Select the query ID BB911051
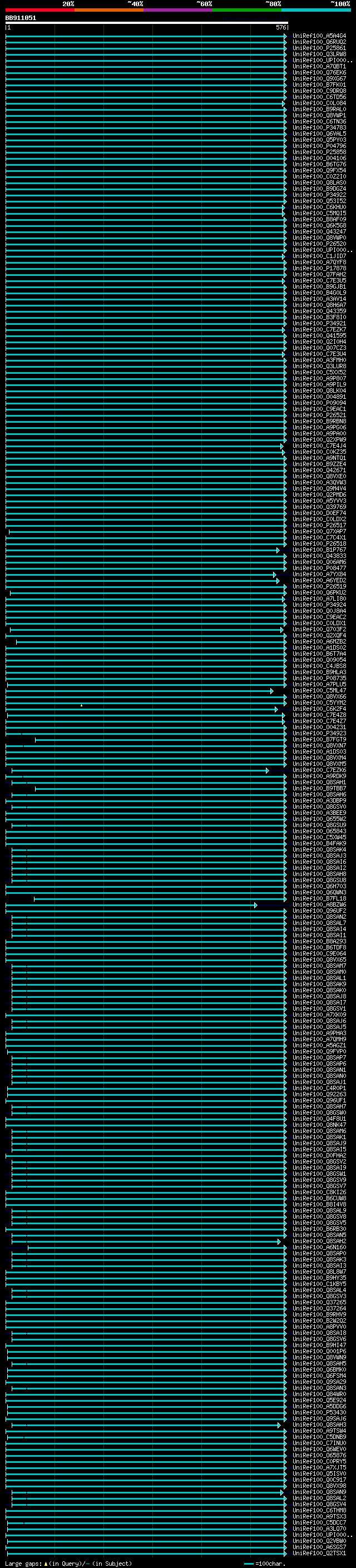 tap(21, 18)
